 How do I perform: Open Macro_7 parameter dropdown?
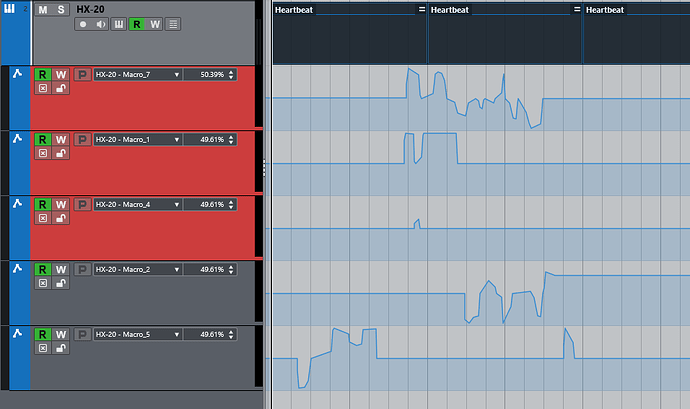pos(137,74)
